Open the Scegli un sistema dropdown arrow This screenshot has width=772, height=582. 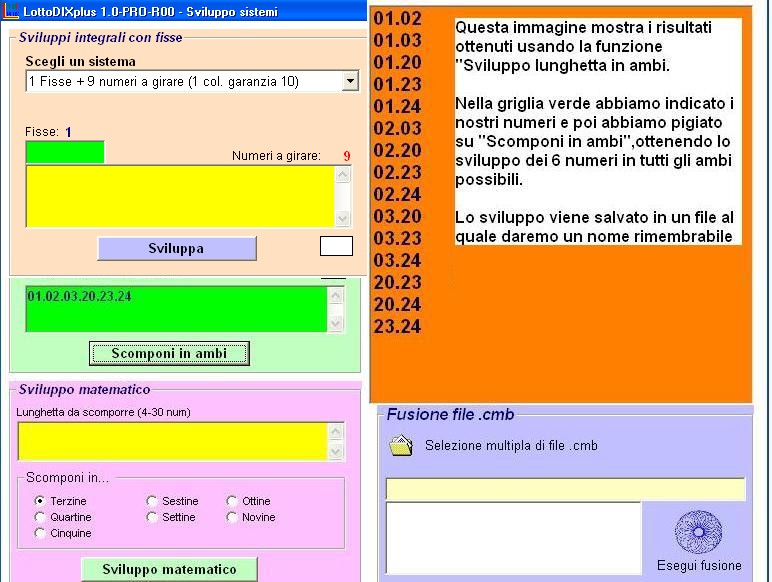pyautogui.click(x=350, y=81)
